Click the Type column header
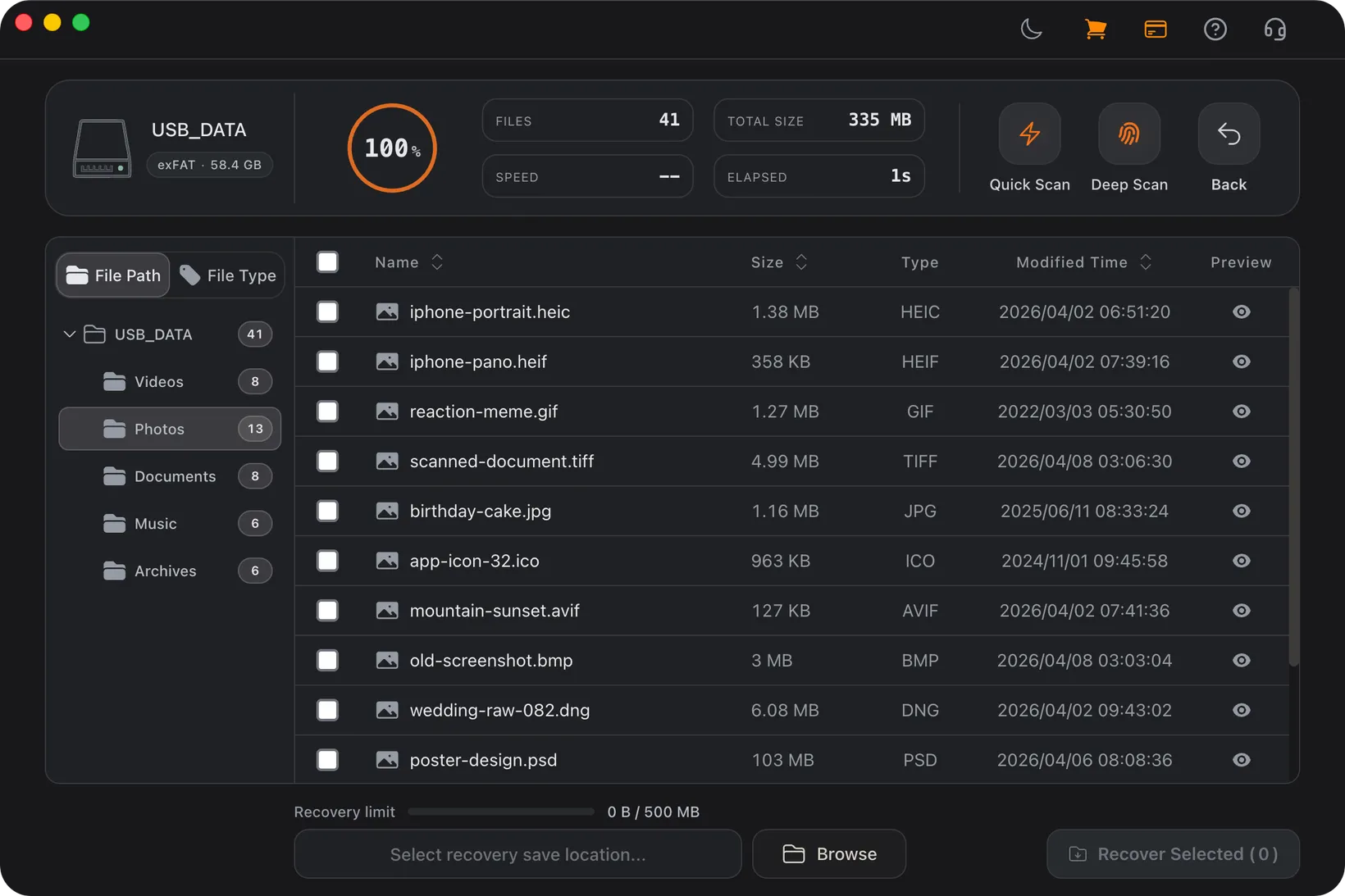The image size is (1345, 896). (x=919, y=262)
